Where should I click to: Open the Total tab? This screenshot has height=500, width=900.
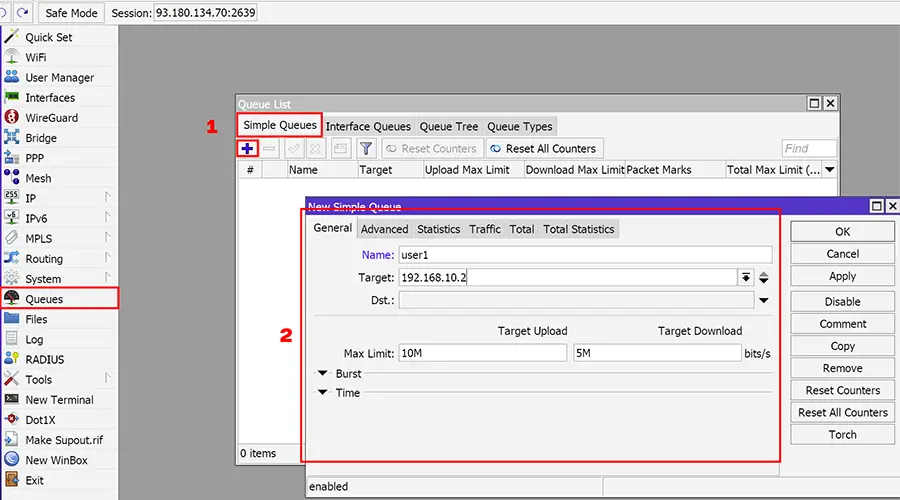click(x=522, y=229)
